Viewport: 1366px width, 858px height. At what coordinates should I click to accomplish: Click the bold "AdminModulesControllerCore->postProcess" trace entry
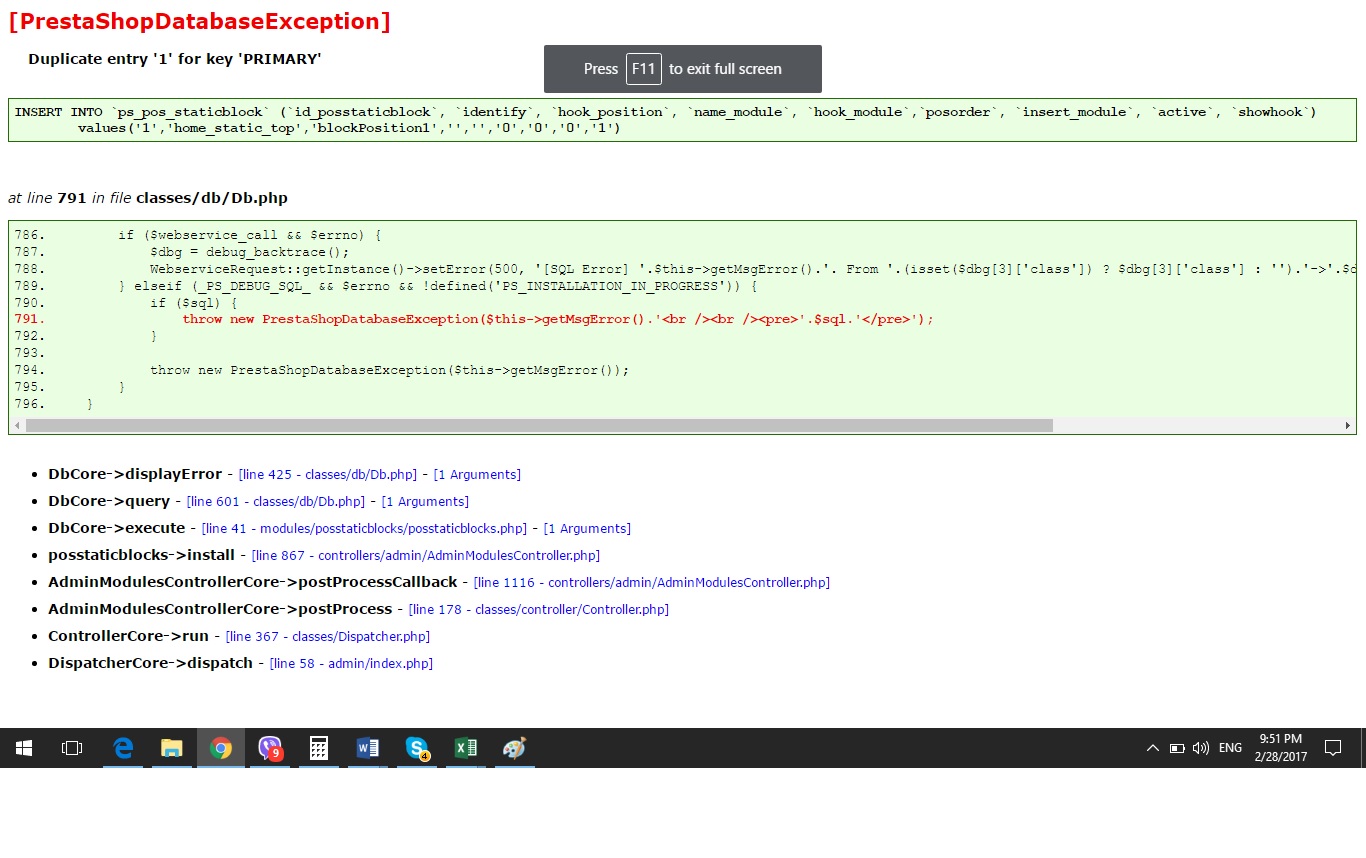point(220,609)
